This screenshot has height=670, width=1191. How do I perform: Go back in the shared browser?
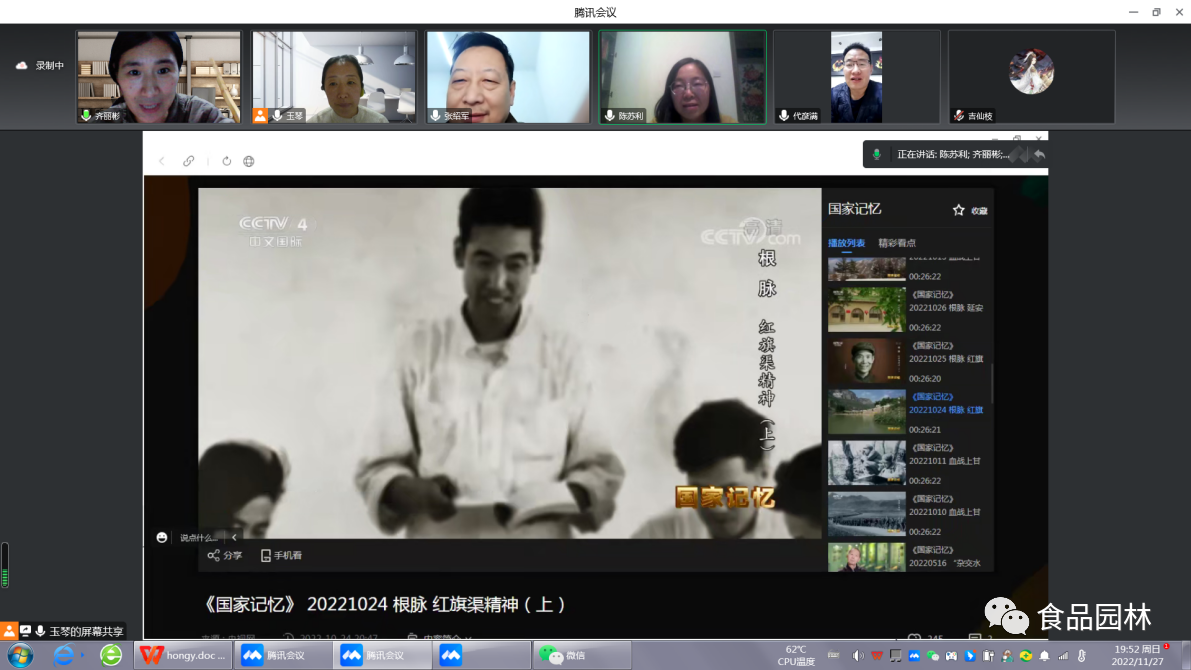tap(162, 161)
